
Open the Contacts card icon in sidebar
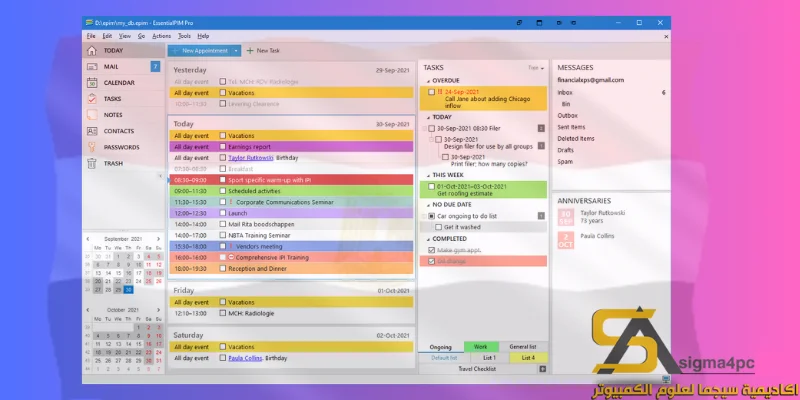[x=92, y=131]
